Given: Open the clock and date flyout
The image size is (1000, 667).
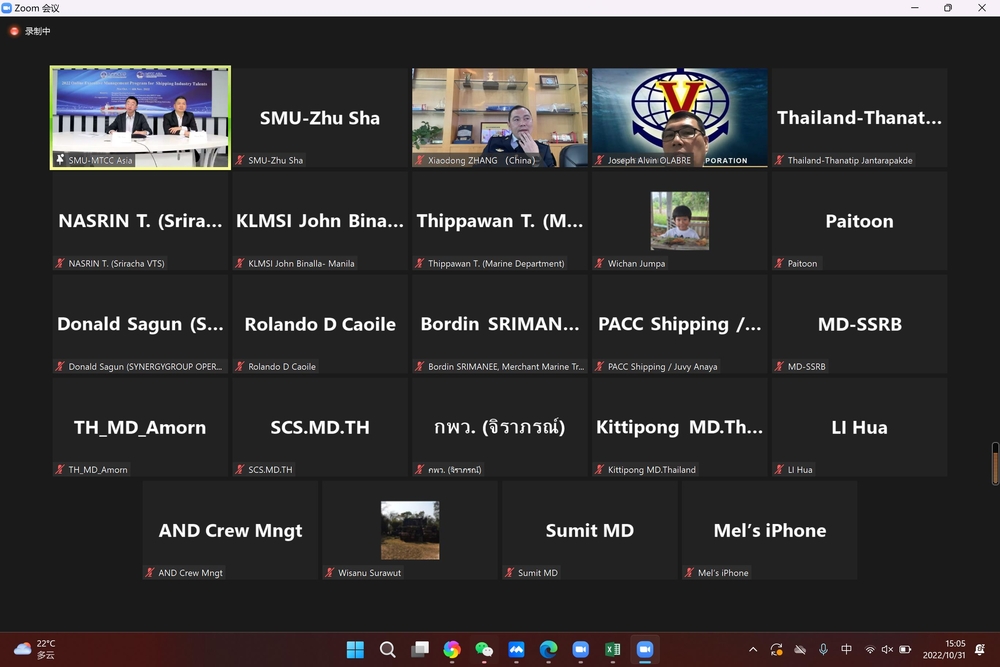Looking at the screenshot, I should tap(955, 650).
